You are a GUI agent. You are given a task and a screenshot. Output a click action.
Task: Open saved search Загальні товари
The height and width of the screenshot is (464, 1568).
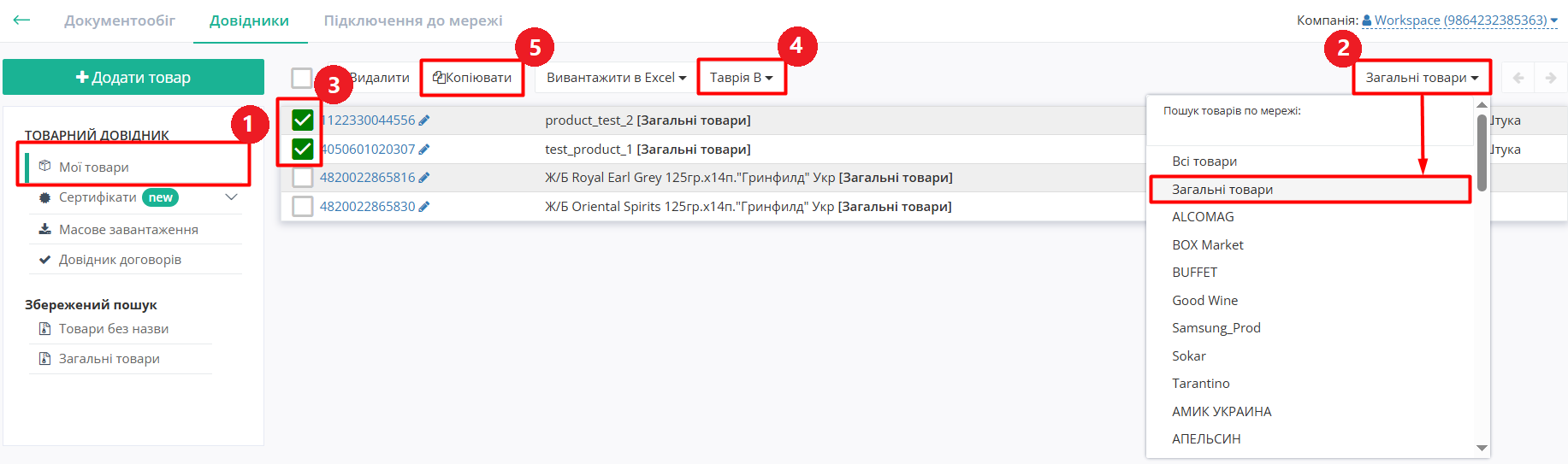pyautogui.click(x=109, y=359)
